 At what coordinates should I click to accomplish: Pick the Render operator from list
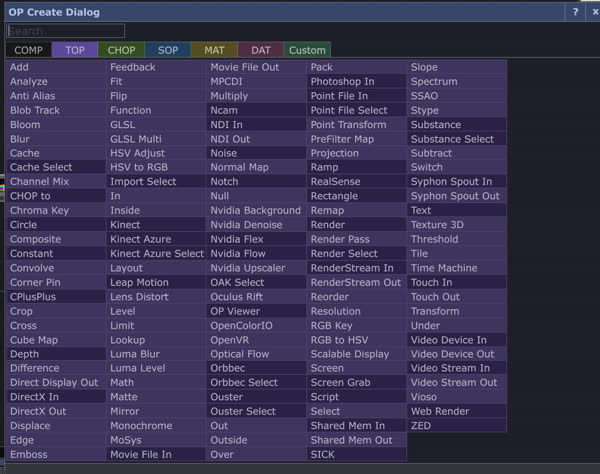[356, 225]
